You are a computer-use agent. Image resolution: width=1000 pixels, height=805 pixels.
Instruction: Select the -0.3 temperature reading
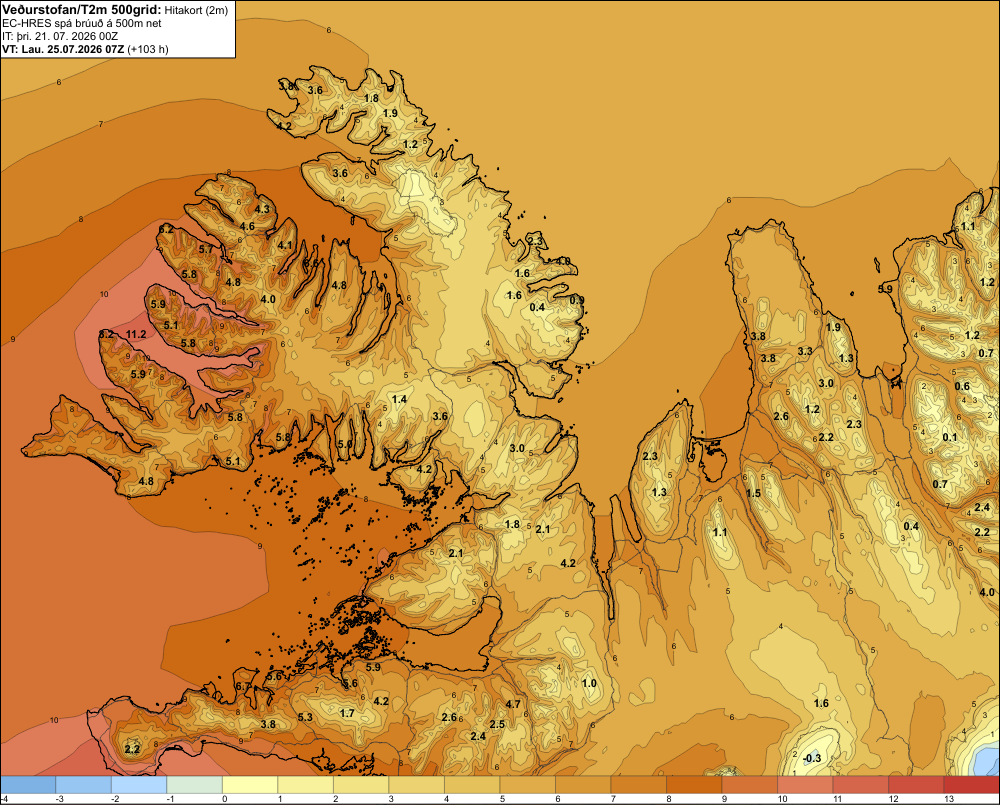pos(812,758)
